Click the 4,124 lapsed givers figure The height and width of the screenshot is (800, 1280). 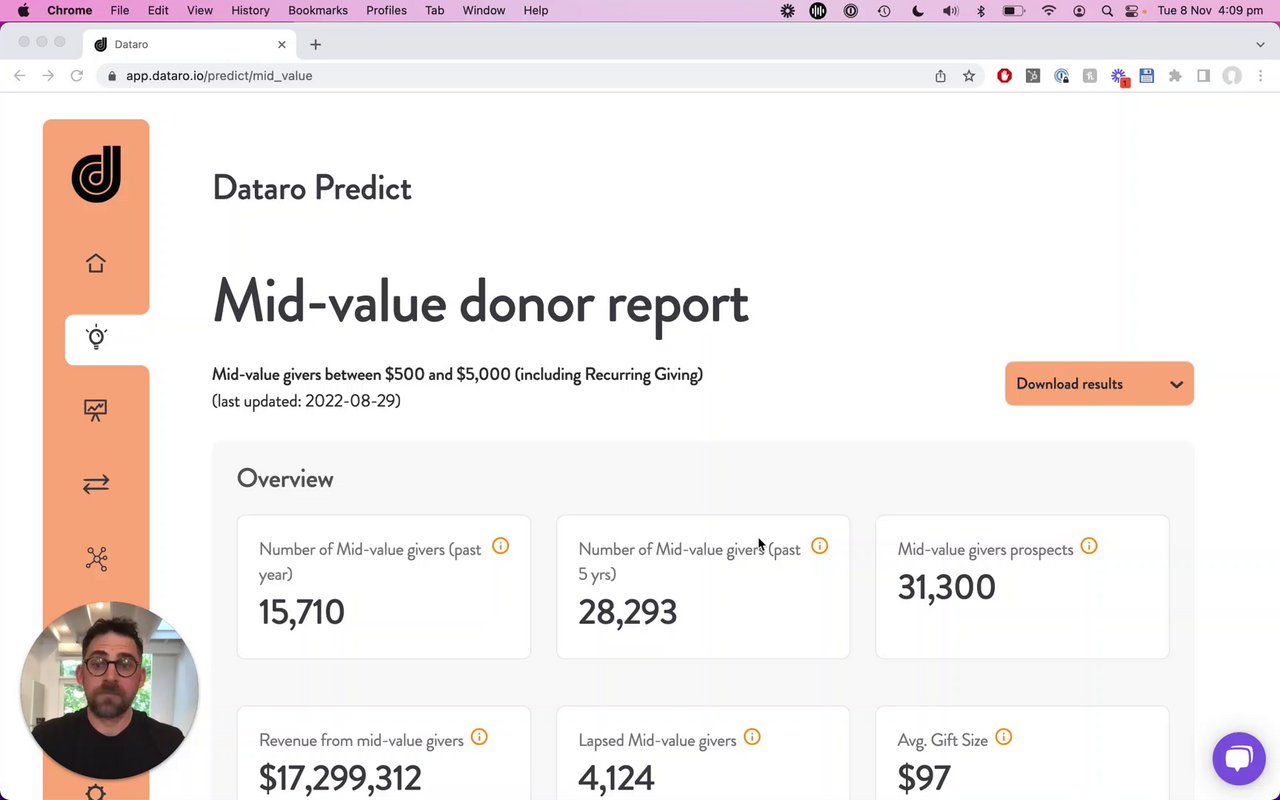[x=616, y=778]
